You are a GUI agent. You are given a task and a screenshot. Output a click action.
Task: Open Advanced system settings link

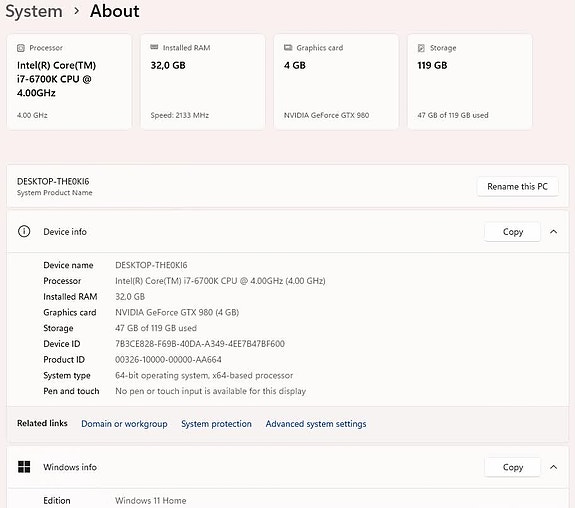coord(316,424)
